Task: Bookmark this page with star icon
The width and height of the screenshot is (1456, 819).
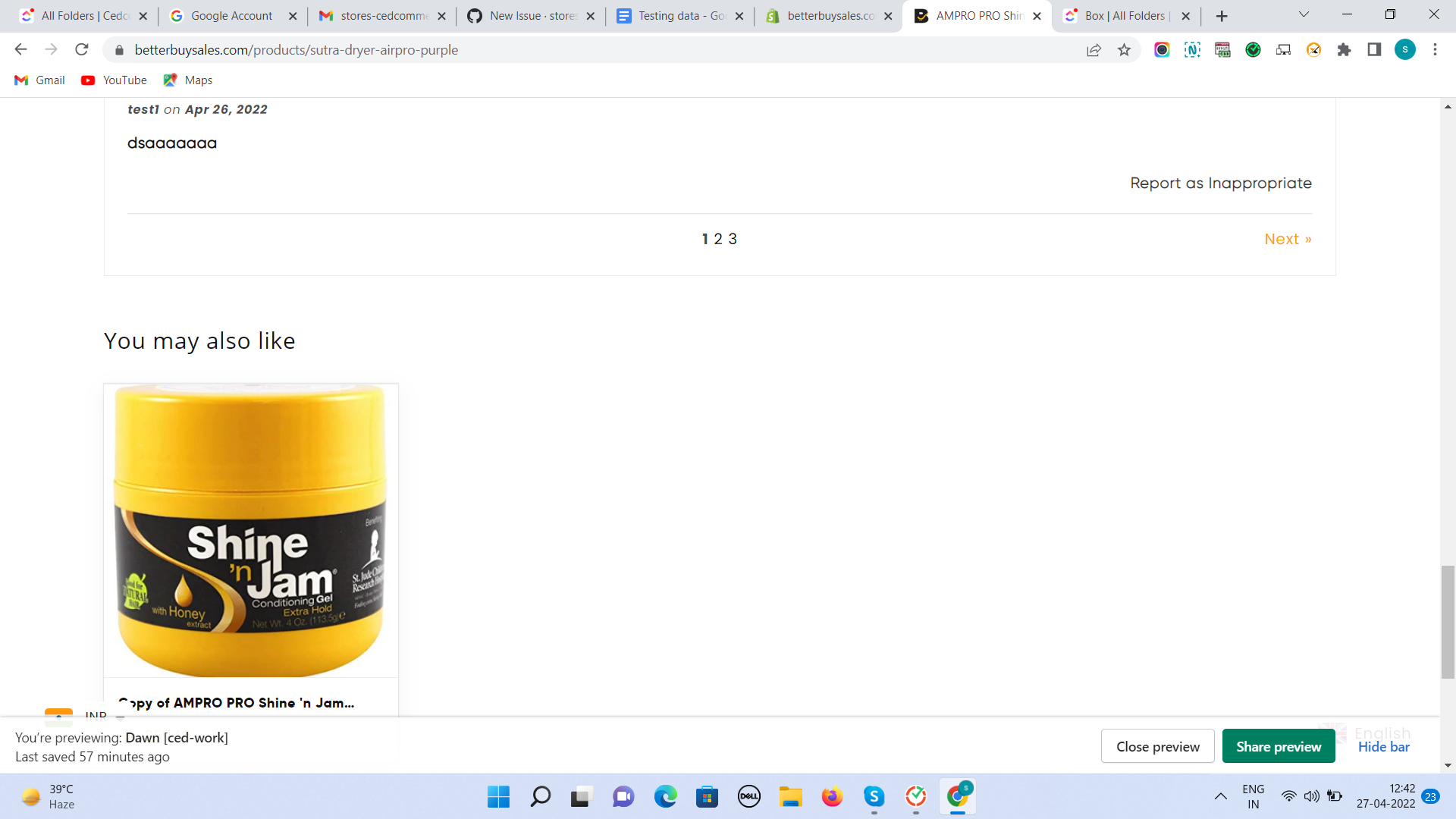Action: (x=1124, y=50)
